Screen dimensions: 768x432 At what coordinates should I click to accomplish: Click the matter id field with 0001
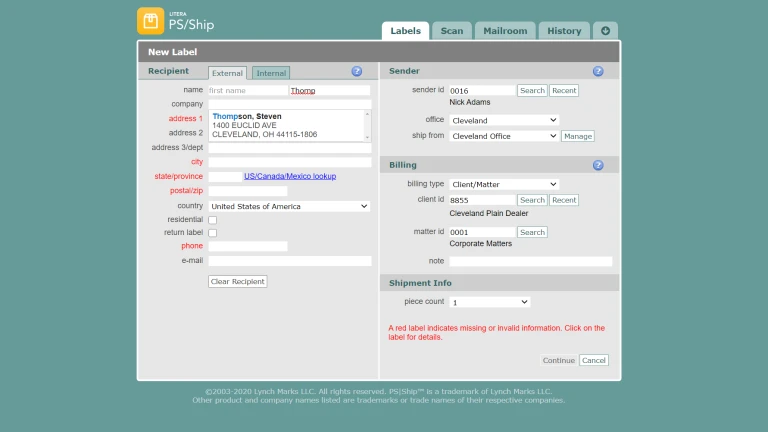pos(482,232)
